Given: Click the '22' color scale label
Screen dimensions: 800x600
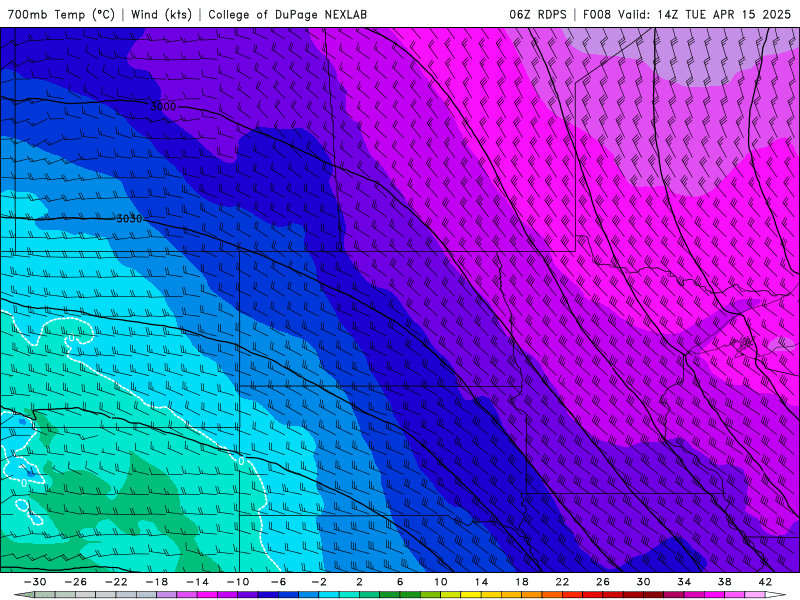Looking at the screenshot, I should pyautogui.click(x=562, y=582).
